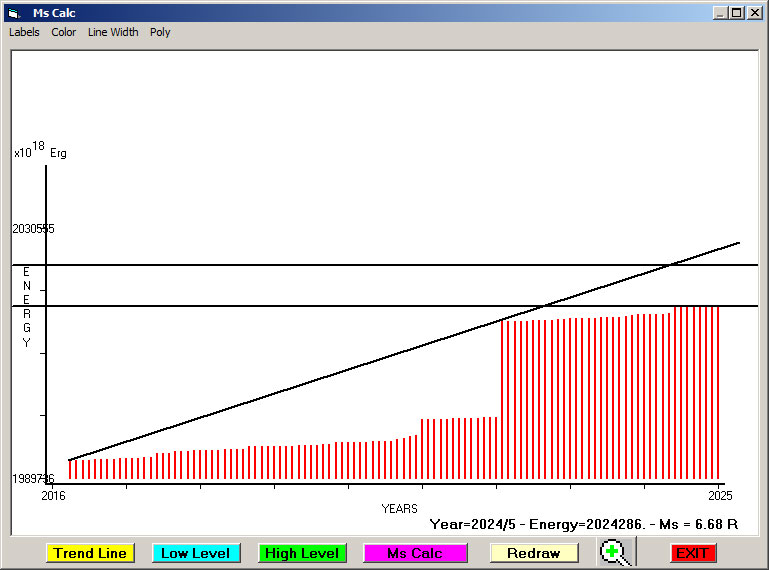This screenshot has width=769, height=570.
Task: Click the lower horizontal level line on the chart
Action: [300, 306]
